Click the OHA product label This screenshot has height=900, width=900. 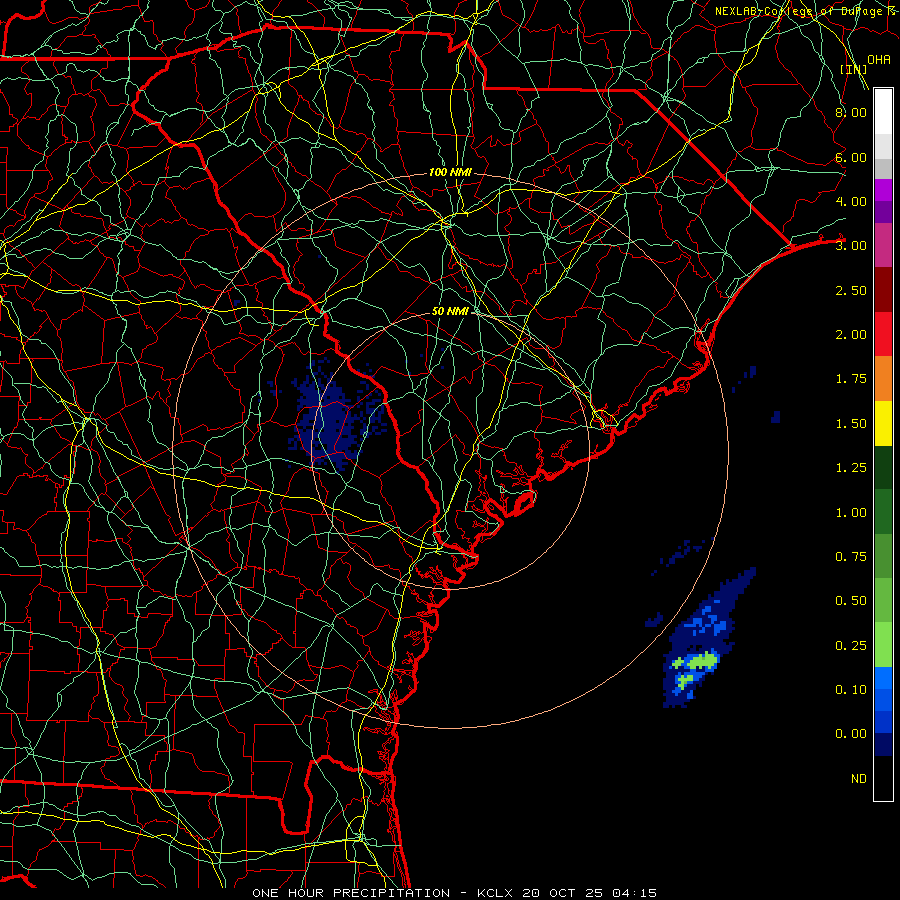(879, 59)
